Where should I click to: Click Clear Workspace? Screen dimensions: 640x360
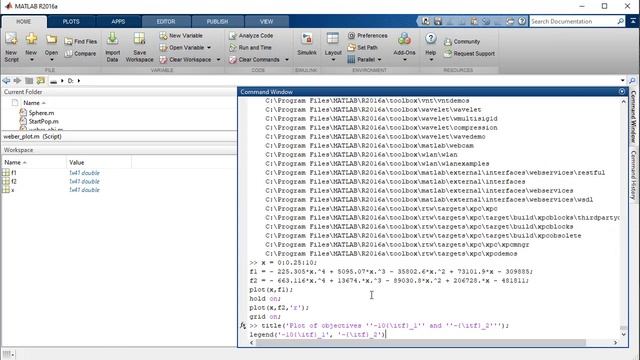pyautogui.click(x=185, y=60)
